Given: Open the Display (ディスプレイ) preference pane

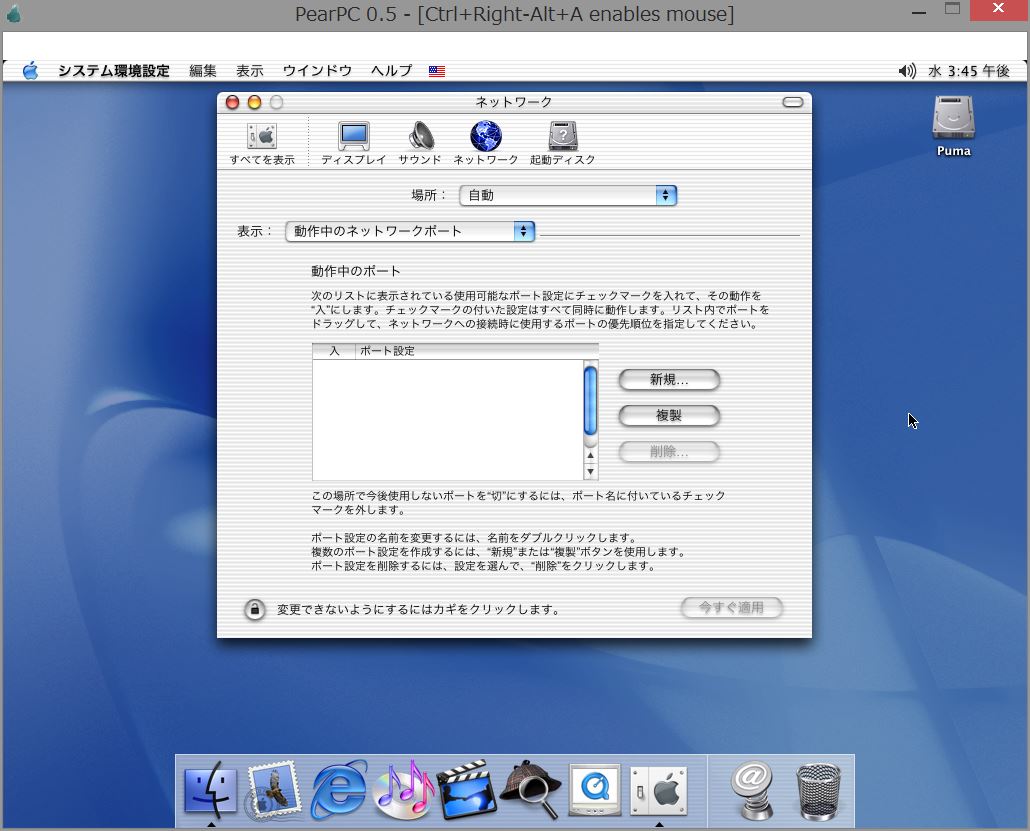Looking at the screenshot, I should [x=353, y=143].
